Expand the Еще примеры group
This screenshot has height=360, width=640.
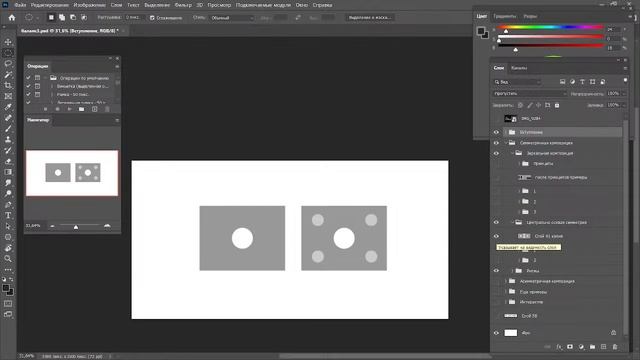(x=506, y=292)
